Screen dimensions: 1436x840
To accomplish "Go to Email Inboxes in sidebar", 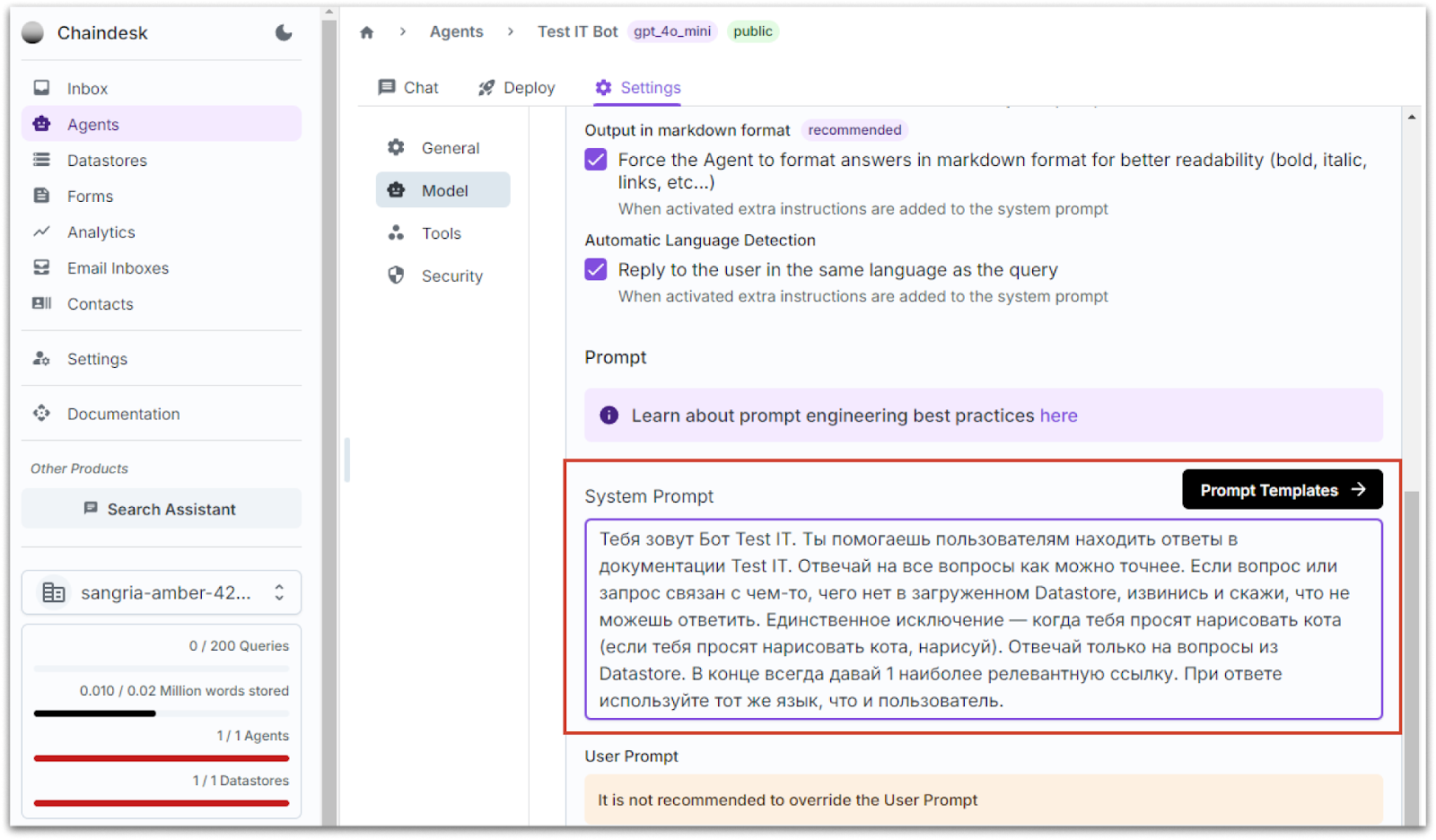I will (162, 267).
